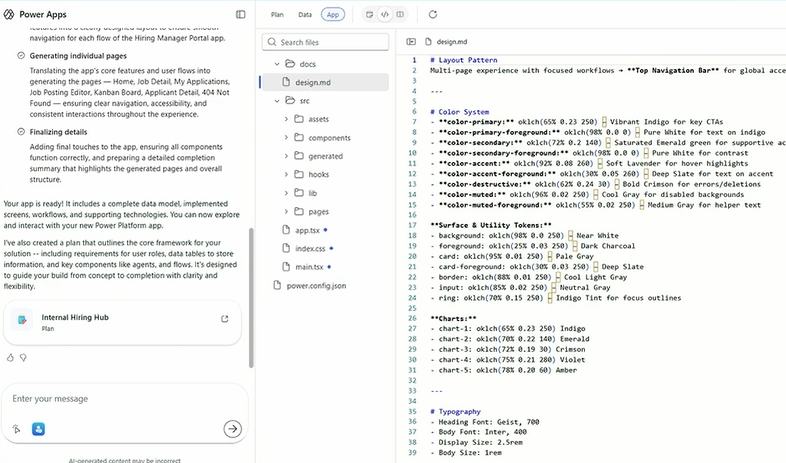This screenshot has width=786, height=463.
Task: Switch to code view using the </> icon
Action: pyautogui.click(x=385, y=15)
